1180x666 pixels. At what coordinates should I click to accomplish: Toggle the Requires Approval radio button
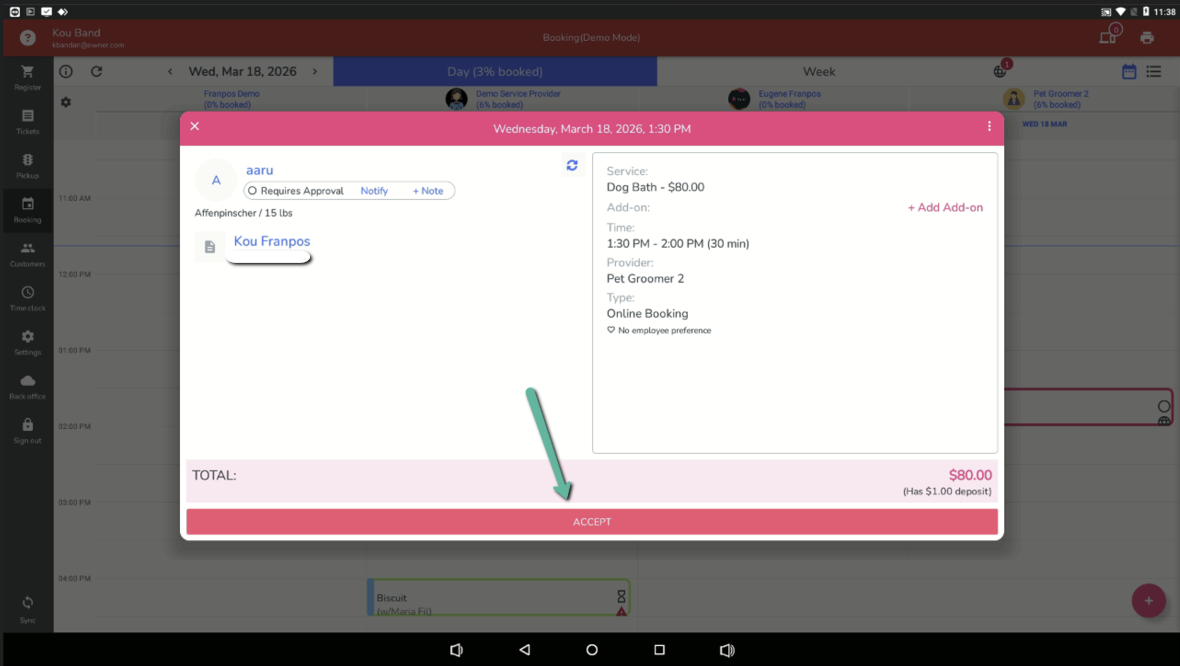[x=252, y=191]
